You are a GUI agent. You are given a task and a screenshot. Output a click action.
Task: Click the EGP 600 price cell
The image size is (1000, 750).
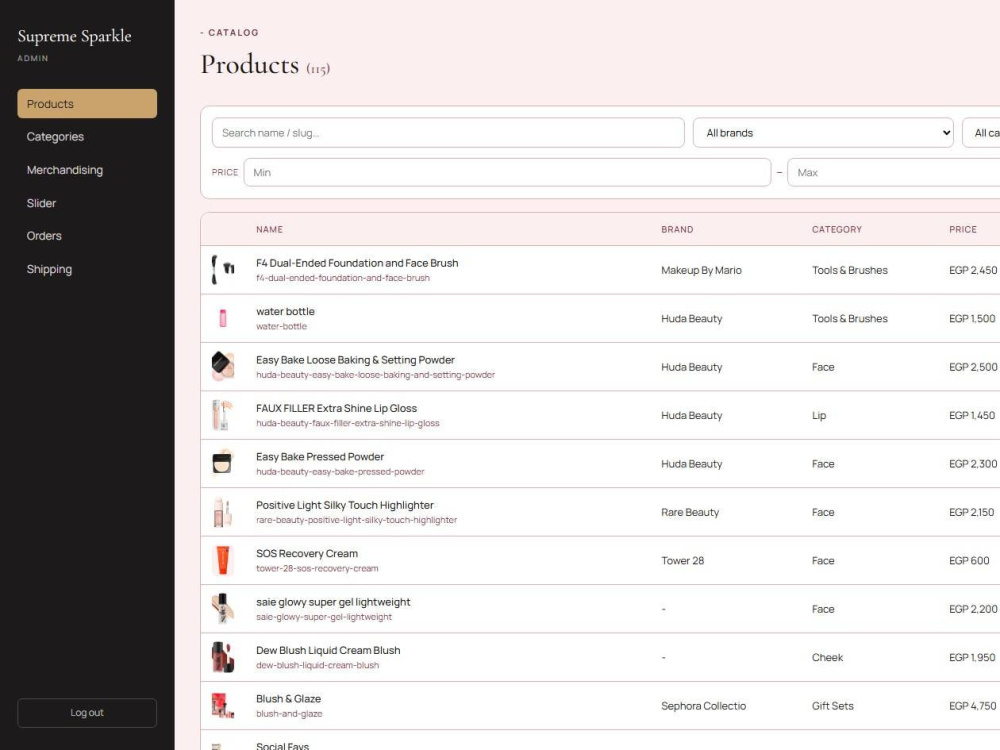tap(969, 561)
